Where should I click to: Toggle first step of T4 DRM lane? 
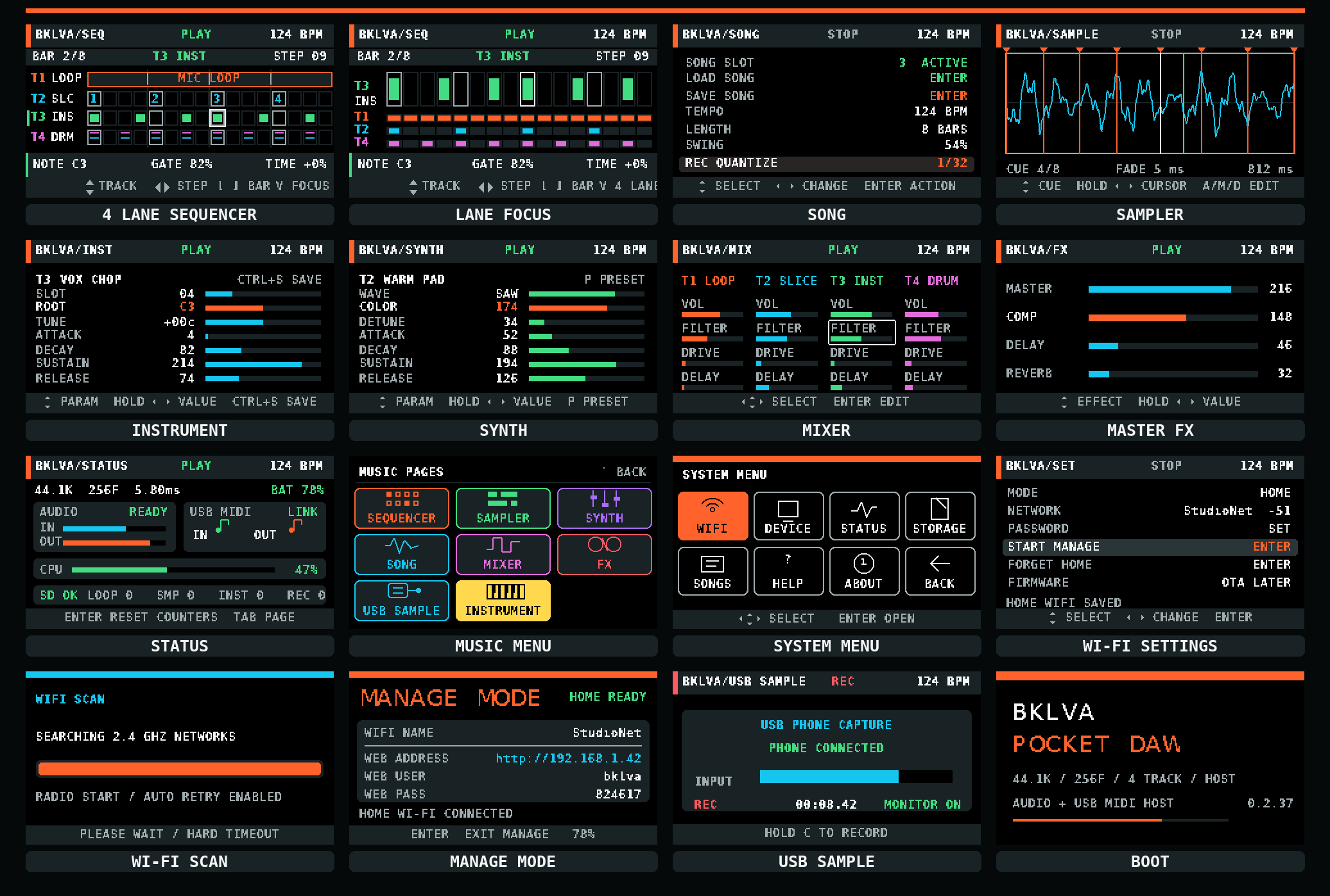tap(94, 137)
